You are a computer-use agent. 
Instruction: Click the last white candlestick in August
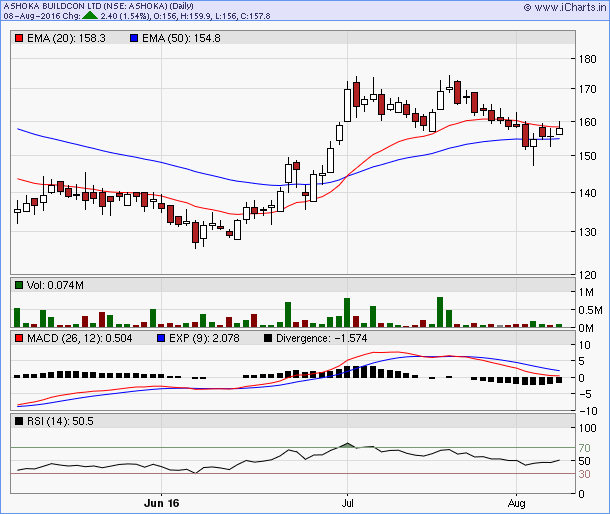click(x=559, y=131)
